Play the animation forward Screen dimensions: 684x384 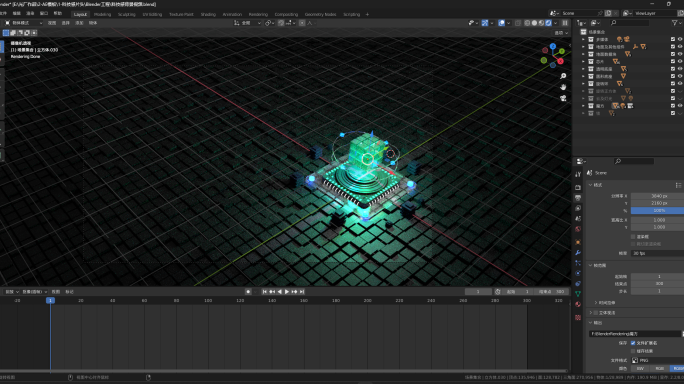[x=287, y=291]
